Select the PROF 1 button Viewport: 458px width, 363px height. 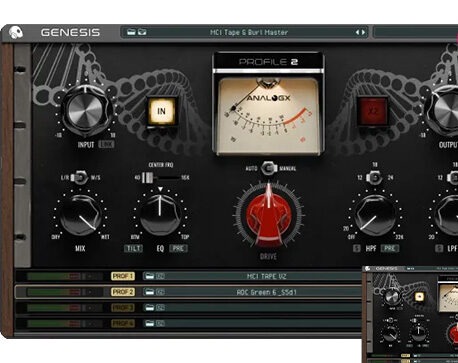pyautogui.click(x=123, y=276)
